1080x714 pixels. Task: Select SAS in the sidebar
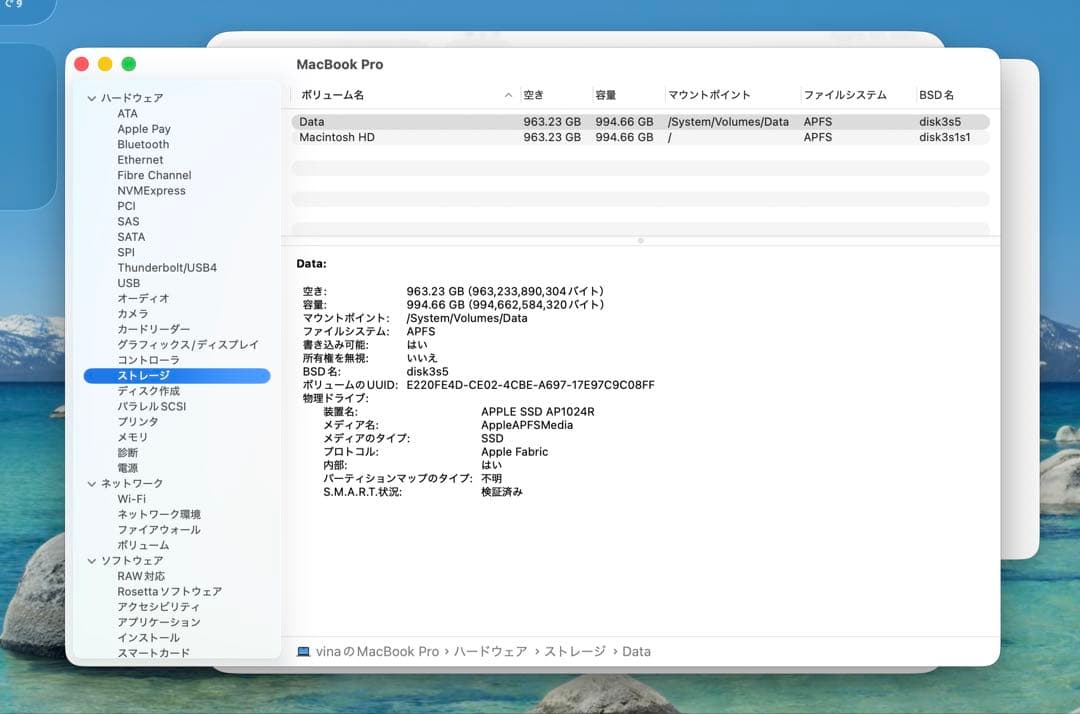click(x=128, y=222)
